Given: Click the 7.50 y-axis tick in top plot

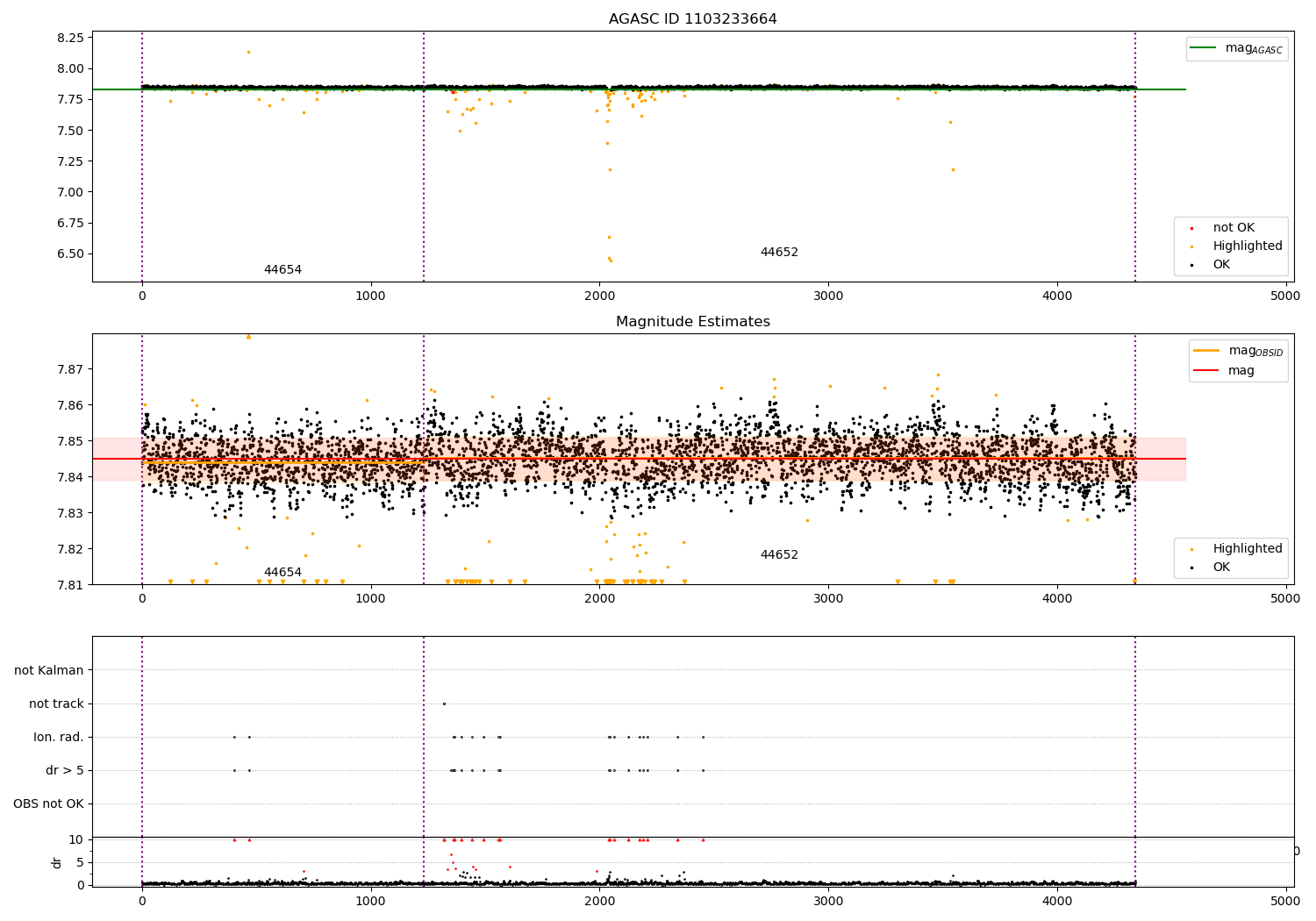Looking at the screenshot, I should (x=70, y=131).
